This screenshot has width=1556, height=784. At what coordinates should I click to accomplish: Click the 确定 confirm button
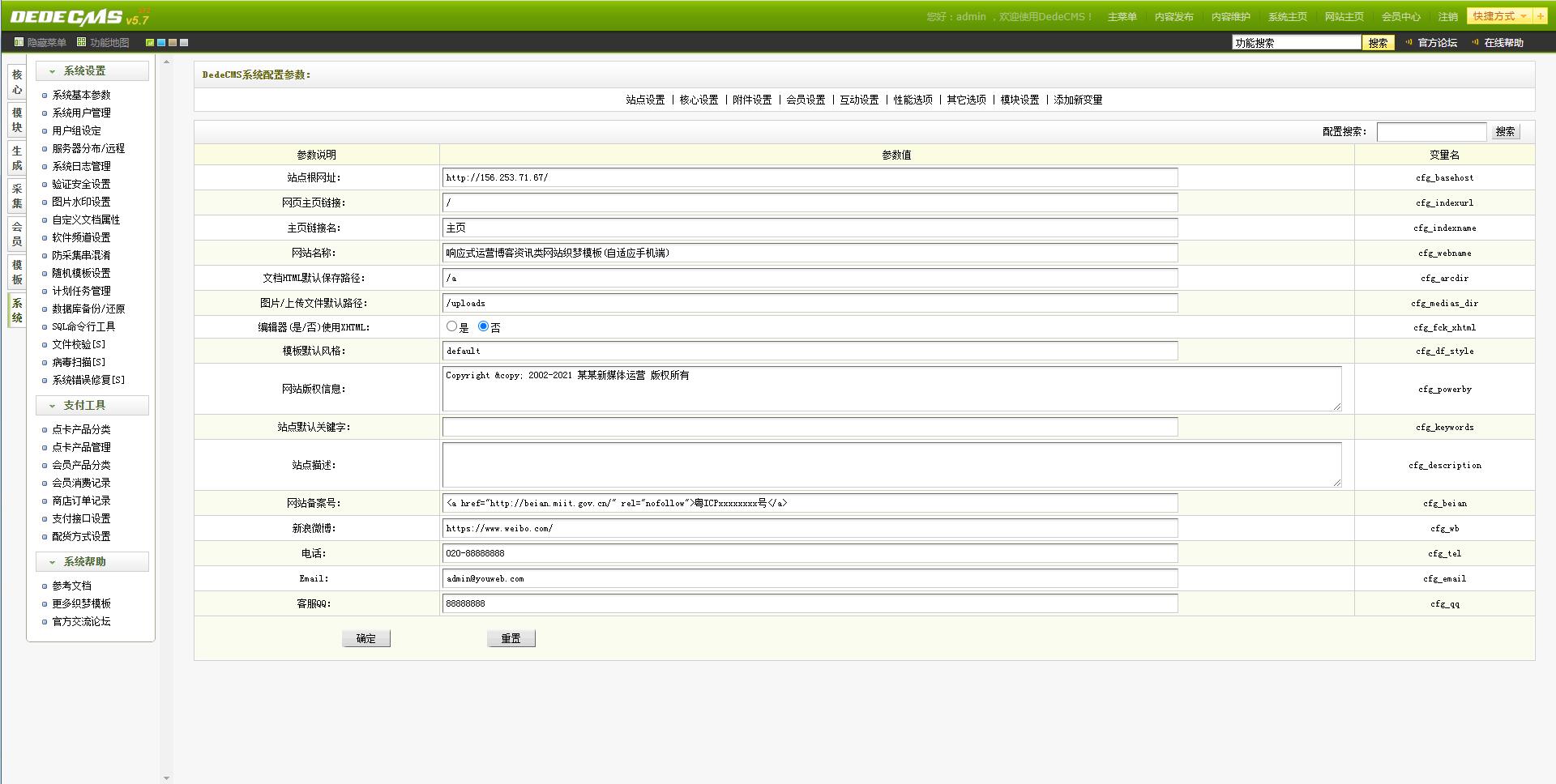(365, 638)
